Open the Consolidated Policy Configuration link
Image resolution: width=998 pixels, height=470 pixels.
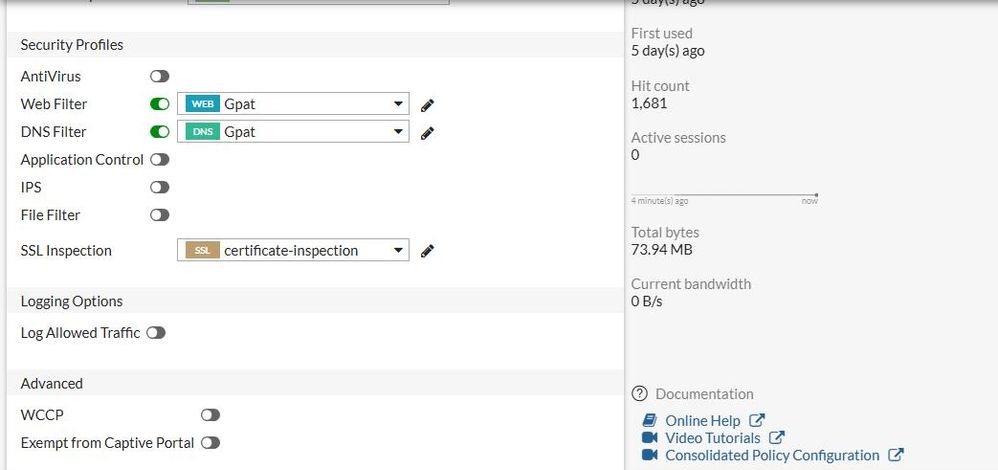(772, 455)
